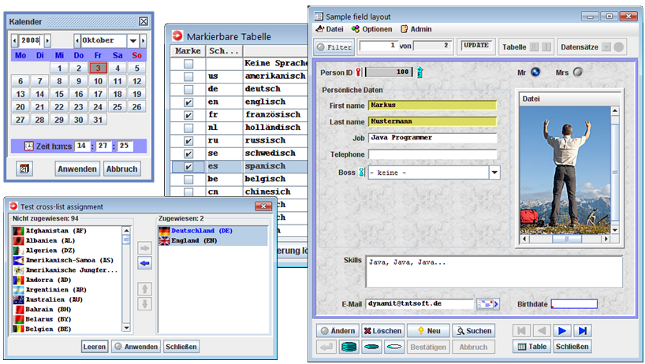
Task: Click the filled database stack icon button
Action: 349,347
